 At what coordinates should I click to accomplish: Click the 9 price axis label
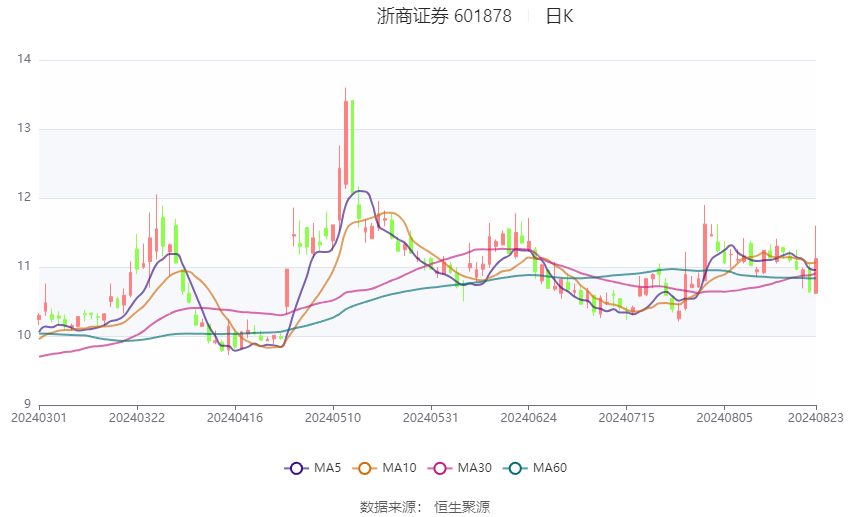tap(27, 404)
